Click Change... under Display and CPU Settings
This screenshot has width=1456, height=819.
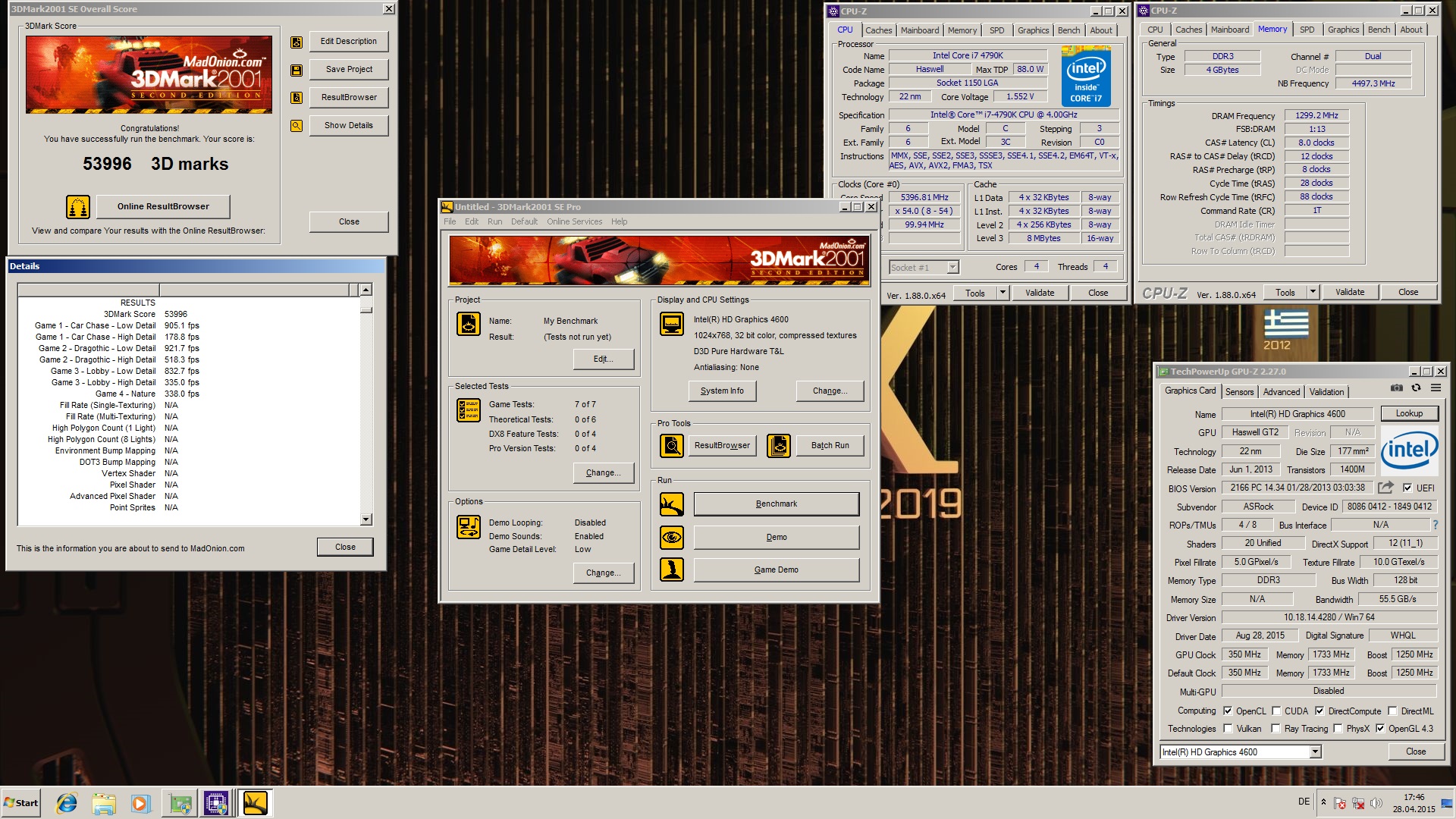[x=830, y=391]
